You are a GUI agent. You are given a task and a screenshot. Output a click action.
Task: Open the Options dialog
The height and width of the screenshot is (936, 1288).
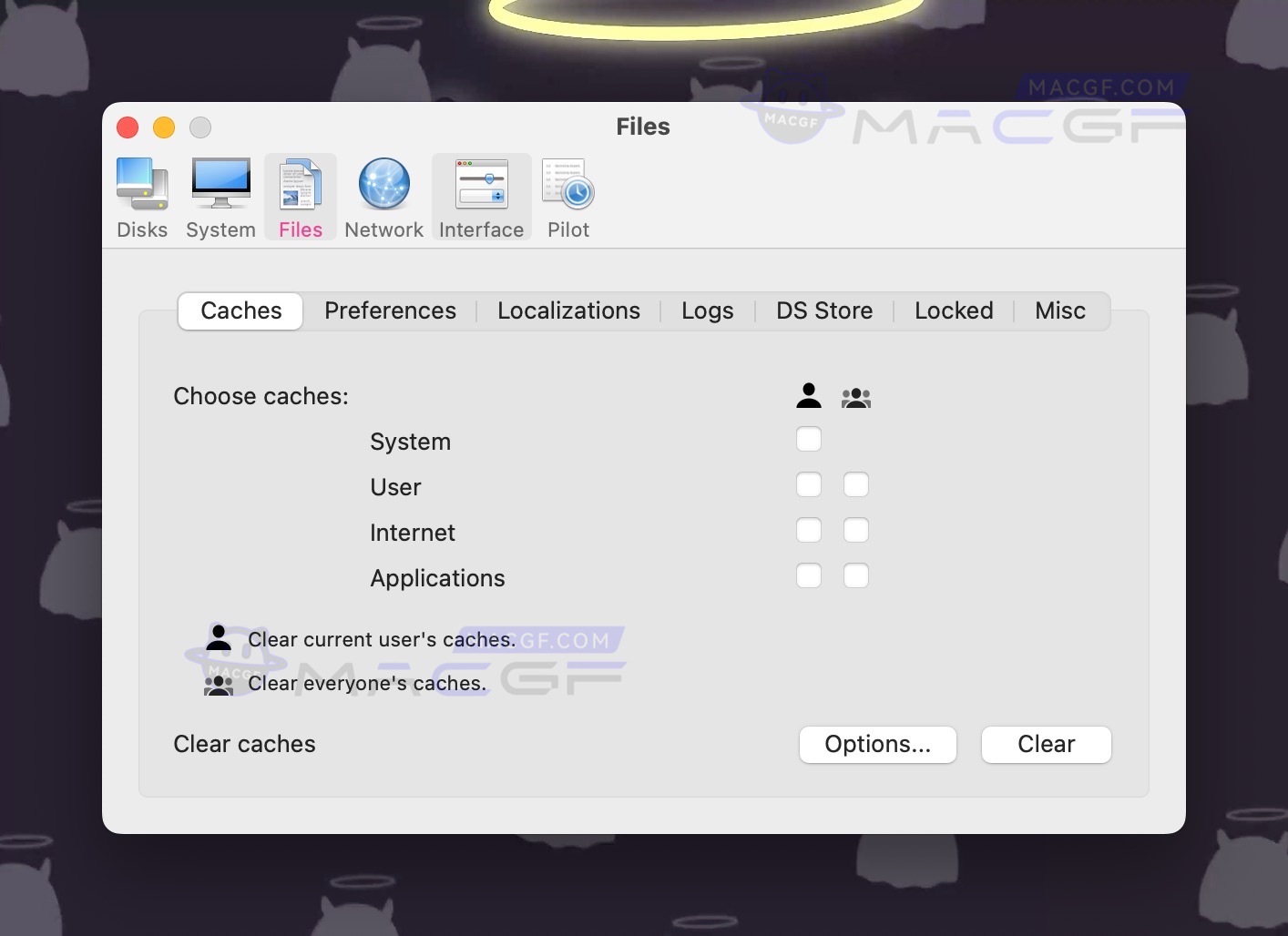pyautogui.click(x=877, y=744)
